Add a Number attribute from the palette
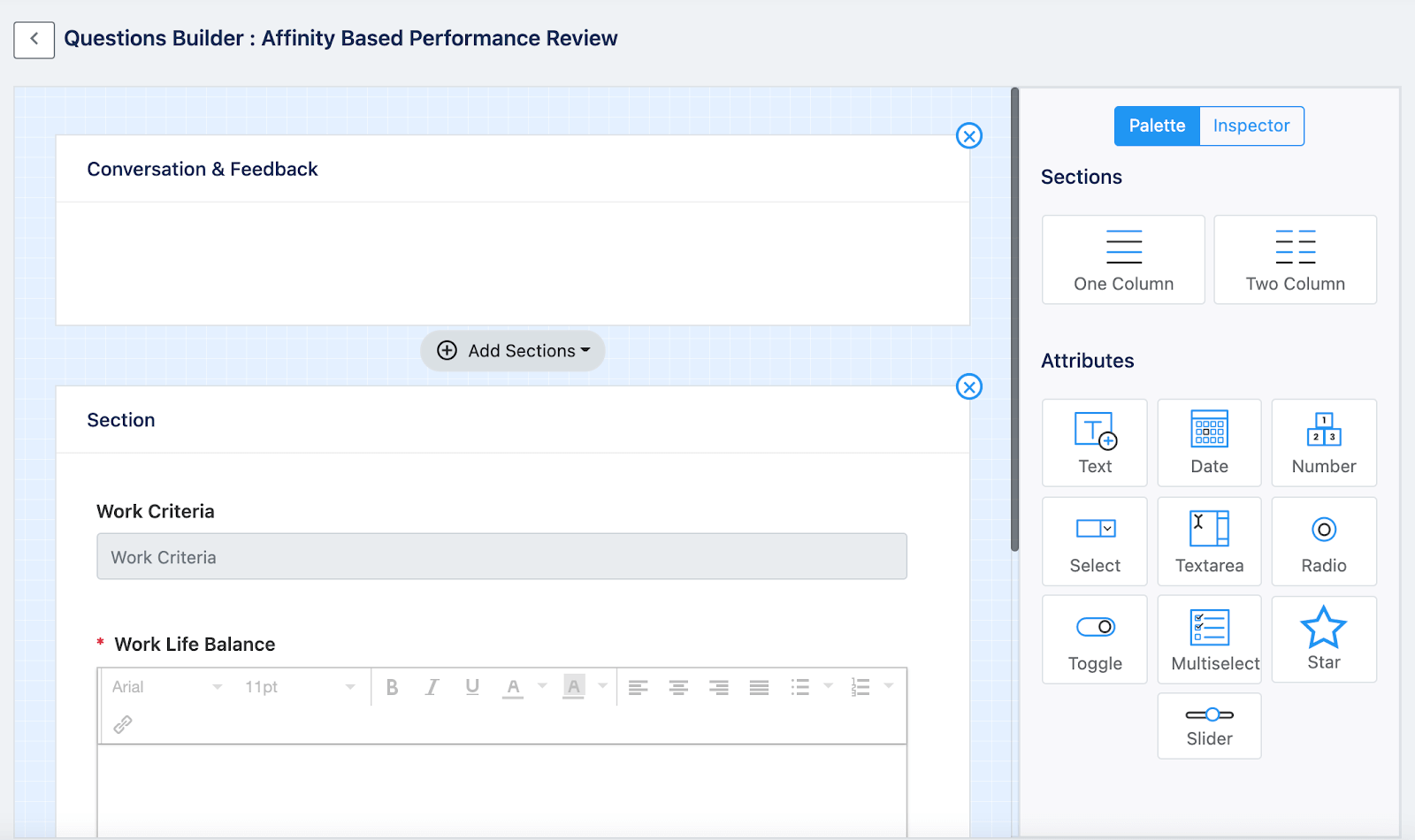The height and width of the screenshot is (840, 1415). (1323, 442)
